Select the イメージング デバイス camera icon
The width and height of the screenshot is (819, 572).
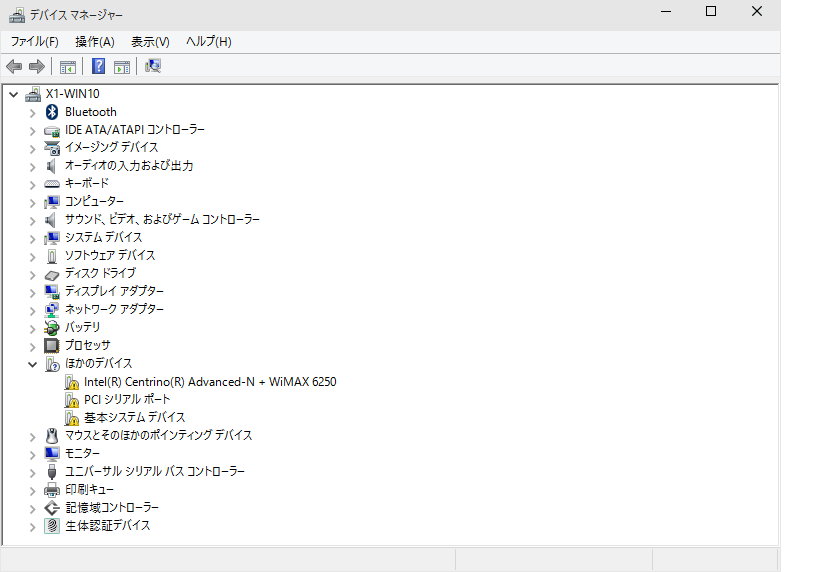tap(52, 148)
